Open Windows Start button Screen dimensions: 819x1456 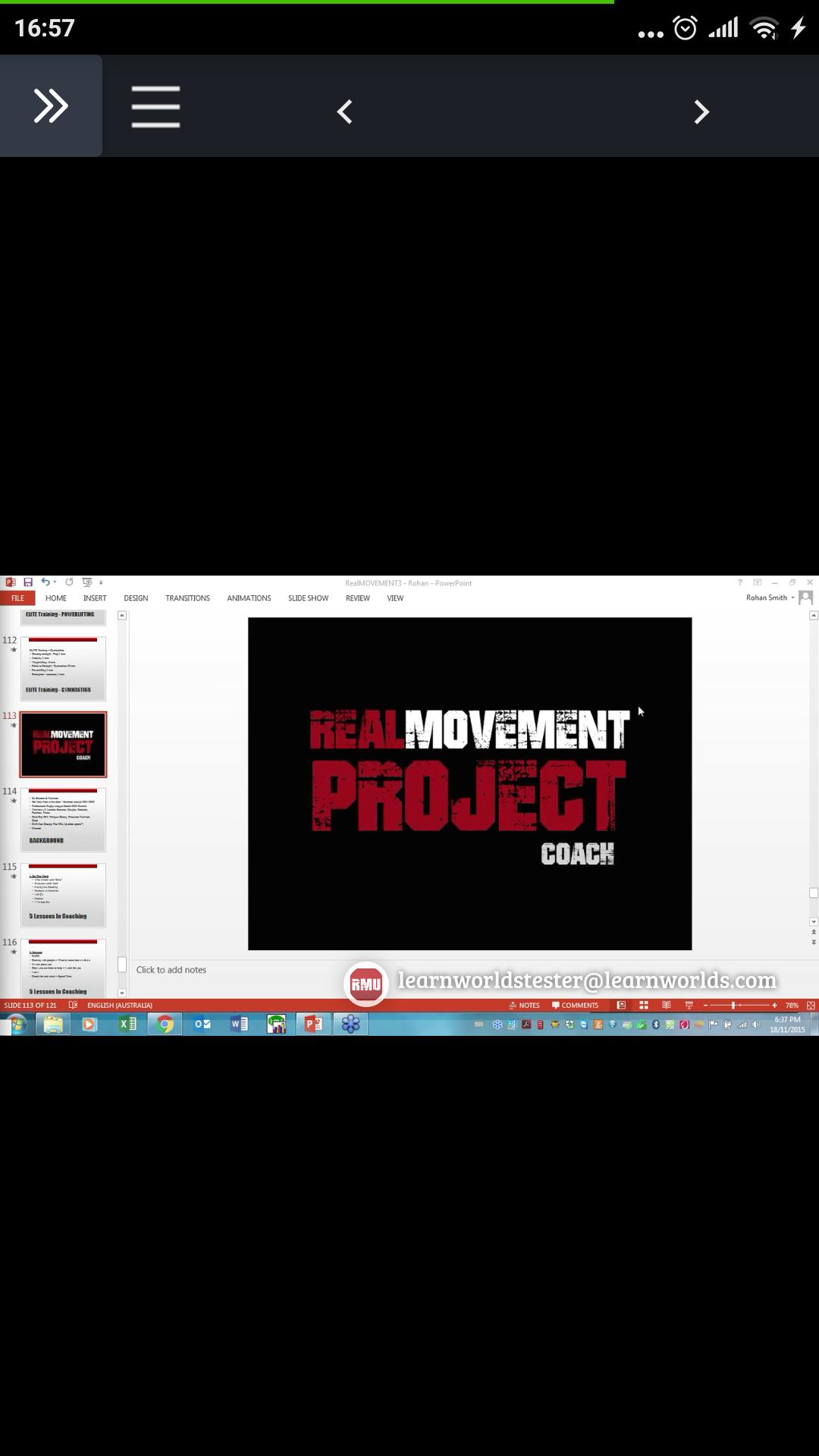(16, 1025)
